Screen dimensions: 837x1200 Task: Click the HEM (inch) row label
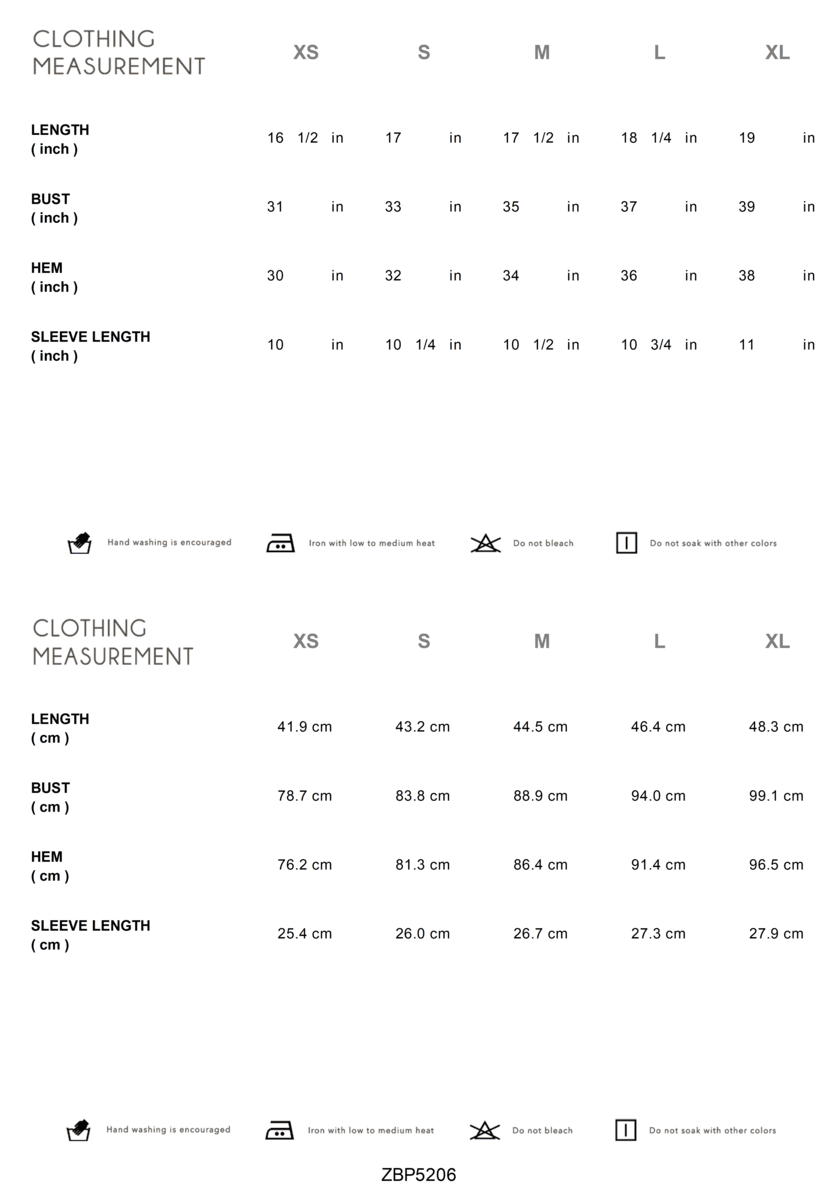[54, 277]
